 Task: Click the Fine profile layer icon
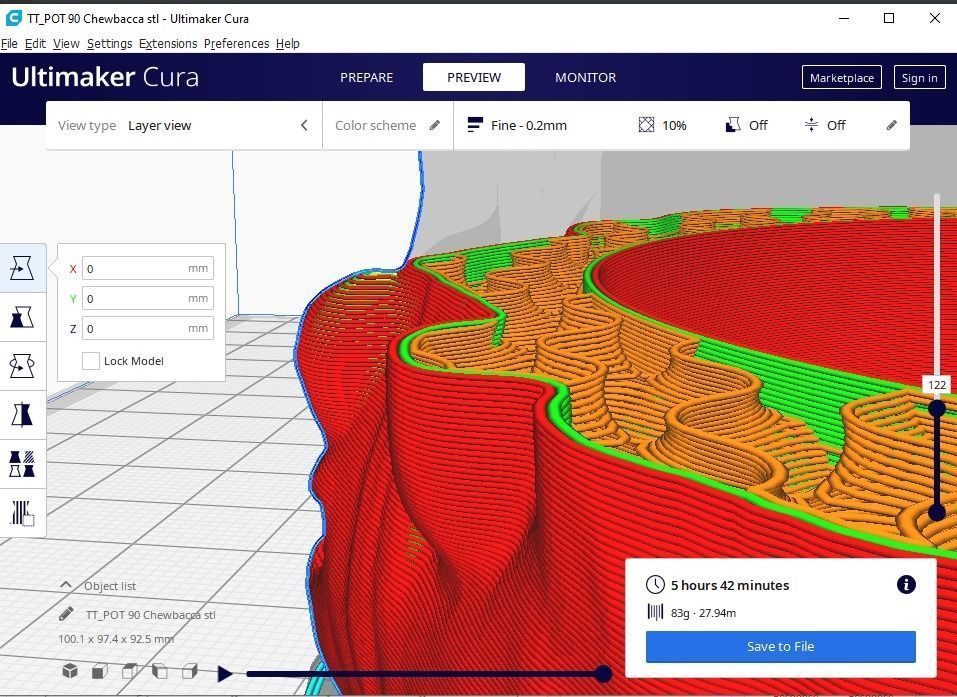point(475,125)
